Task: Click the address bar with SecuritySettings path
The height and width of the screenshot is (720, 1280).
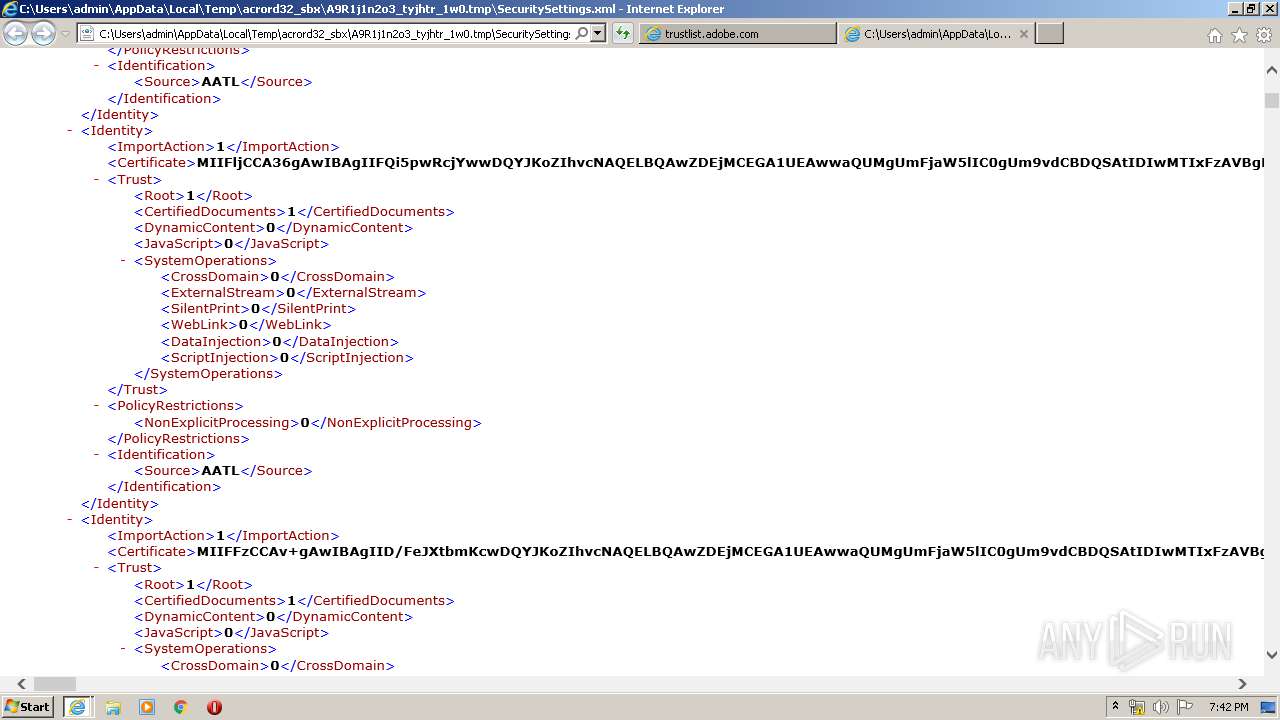Action: [x=335, y=33]
